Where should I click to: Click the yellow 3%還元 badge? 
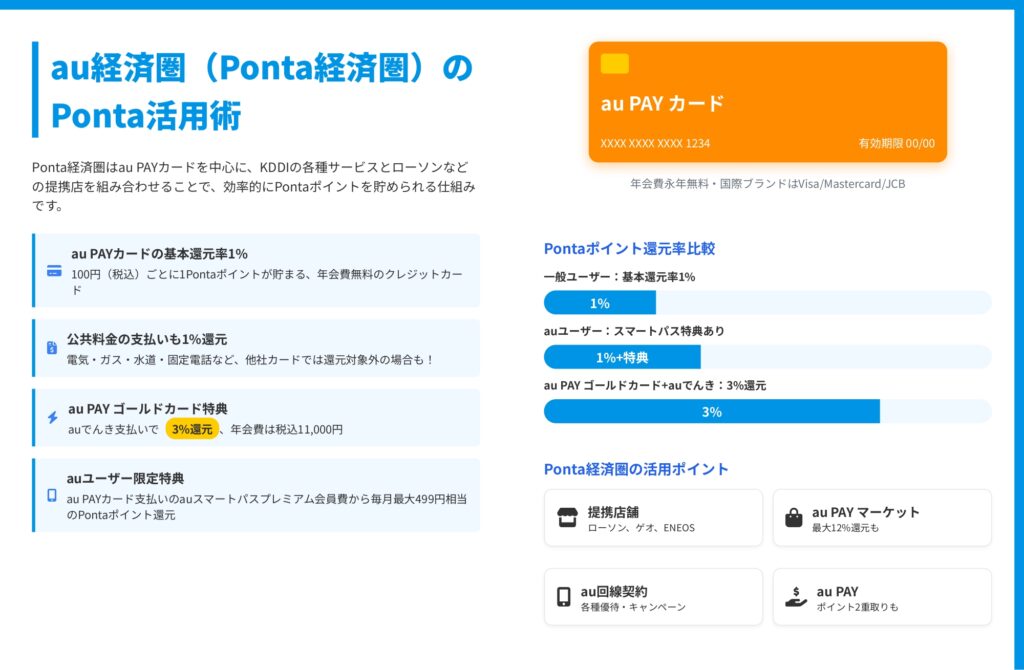point(192,429)
